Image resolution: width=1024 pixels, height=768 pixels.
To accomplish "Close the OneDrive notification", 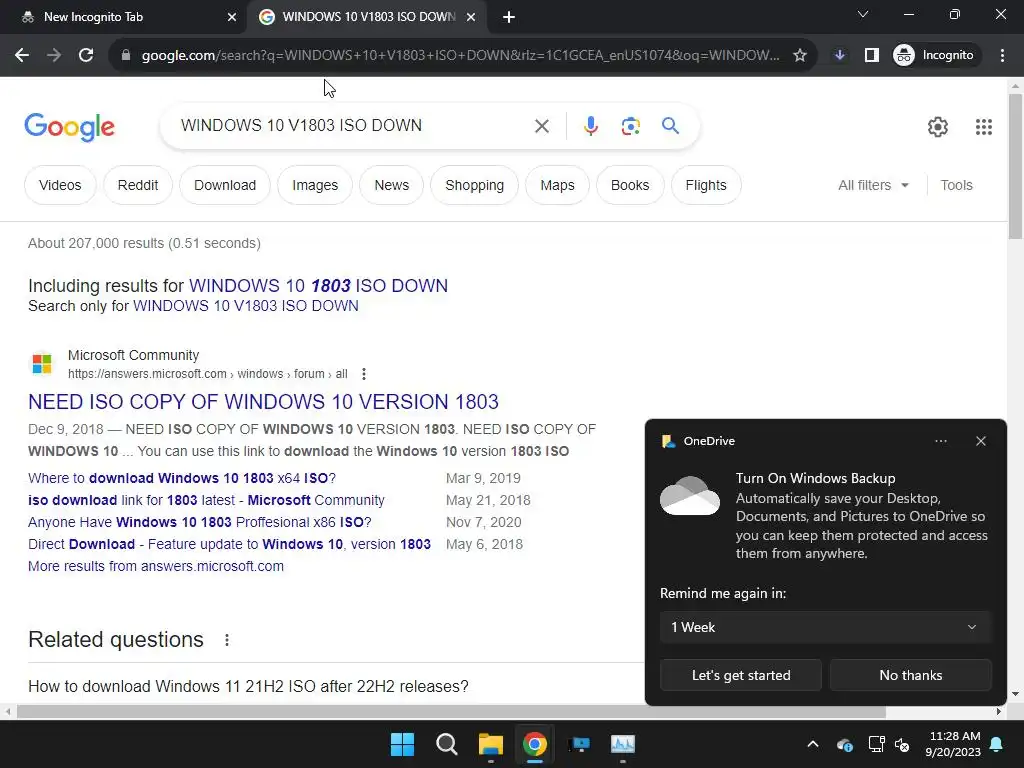I will (981, 441).
